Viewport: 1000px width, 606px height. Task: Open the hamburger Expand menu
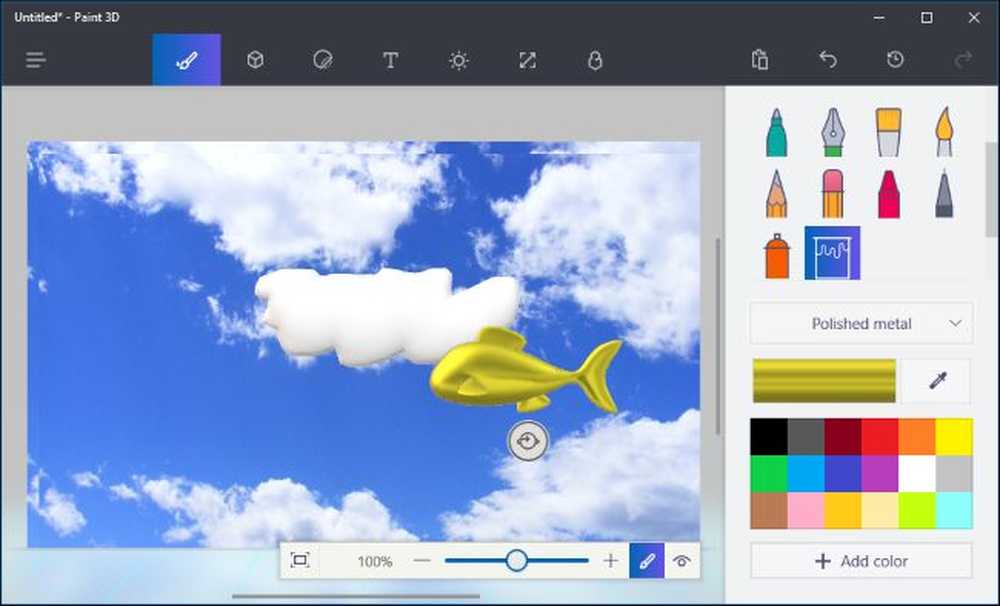click(x=36, y=61)
